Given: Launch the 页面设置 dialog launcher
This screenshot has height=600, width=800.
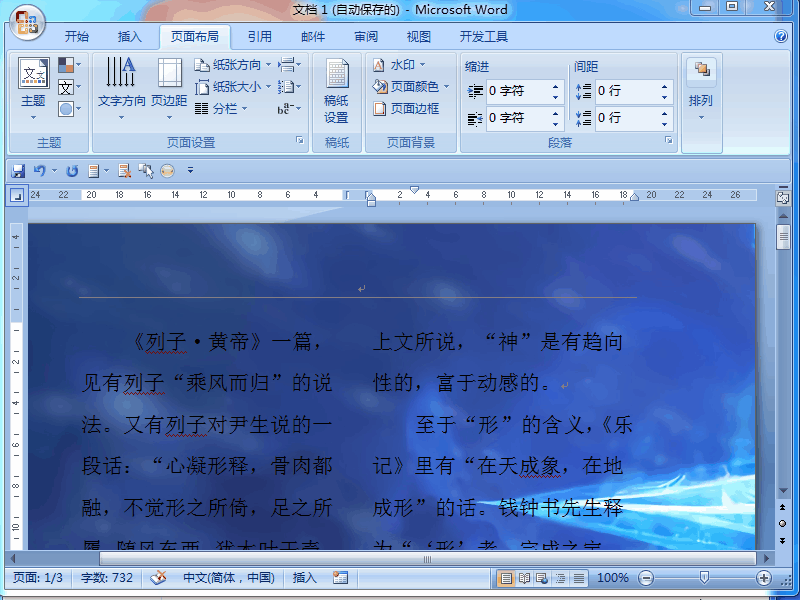Looking at the screenshot, I should (300, 140).
